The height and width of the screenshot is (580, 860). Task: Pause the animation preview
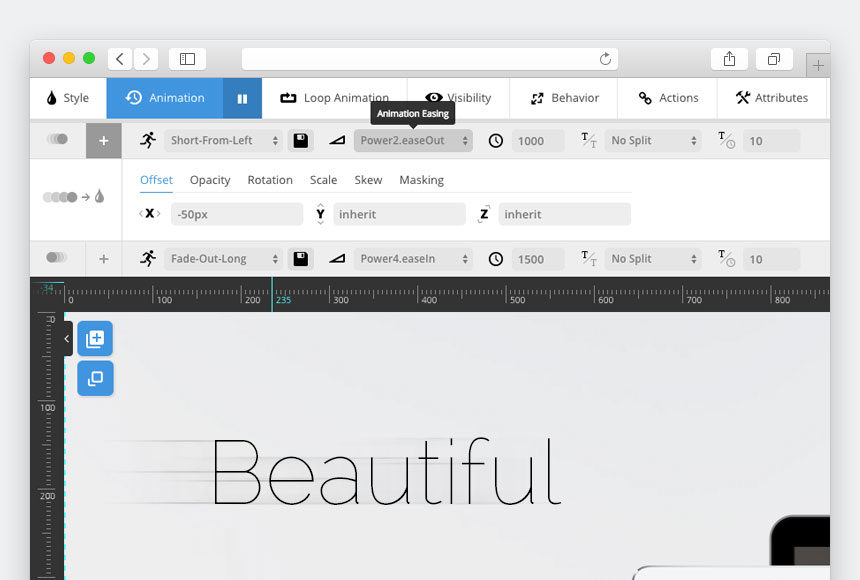[242, 98]
